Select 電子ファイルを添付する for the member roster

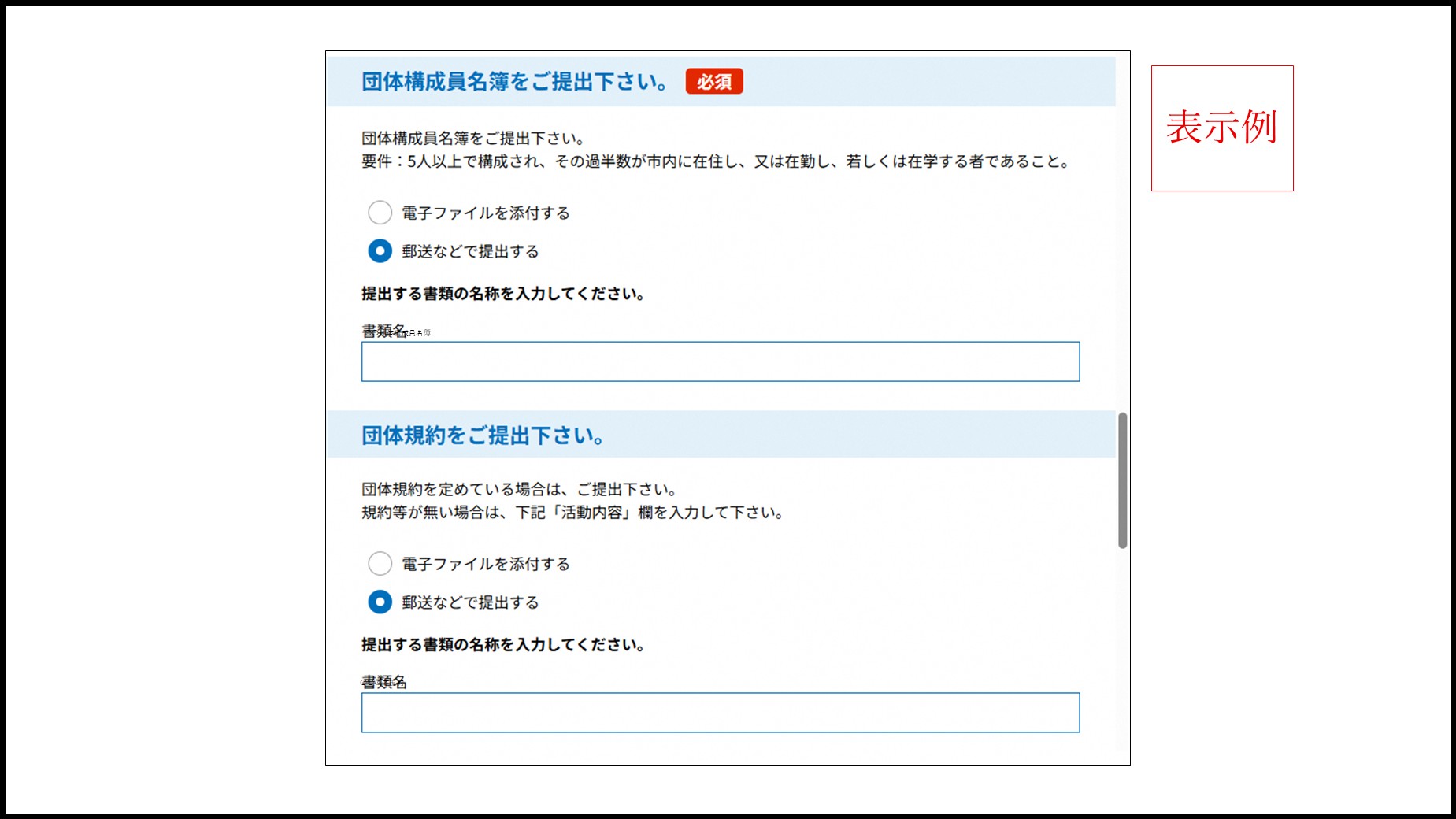click(381, 213)
